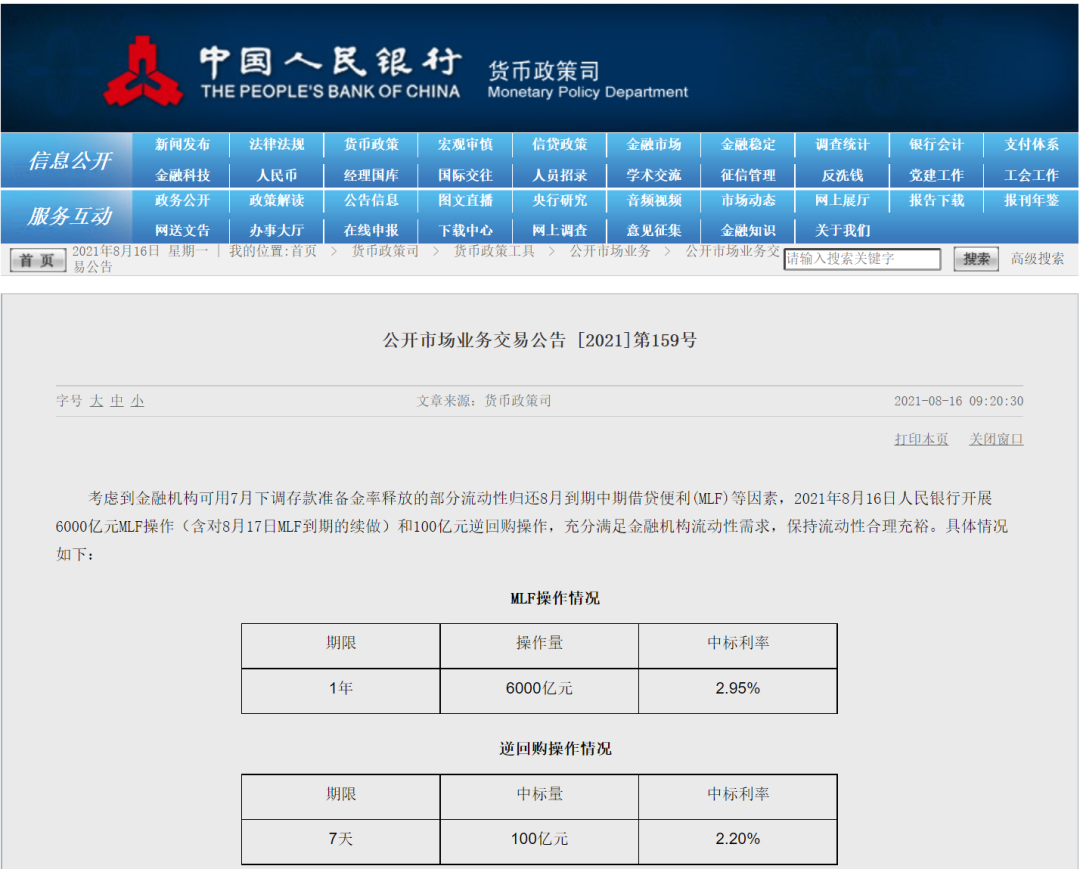The width and height of the screenshot is (1080, 869).
Task: Click 货币政策司 breadcrumb link
Action: click(x=385, y=251)
